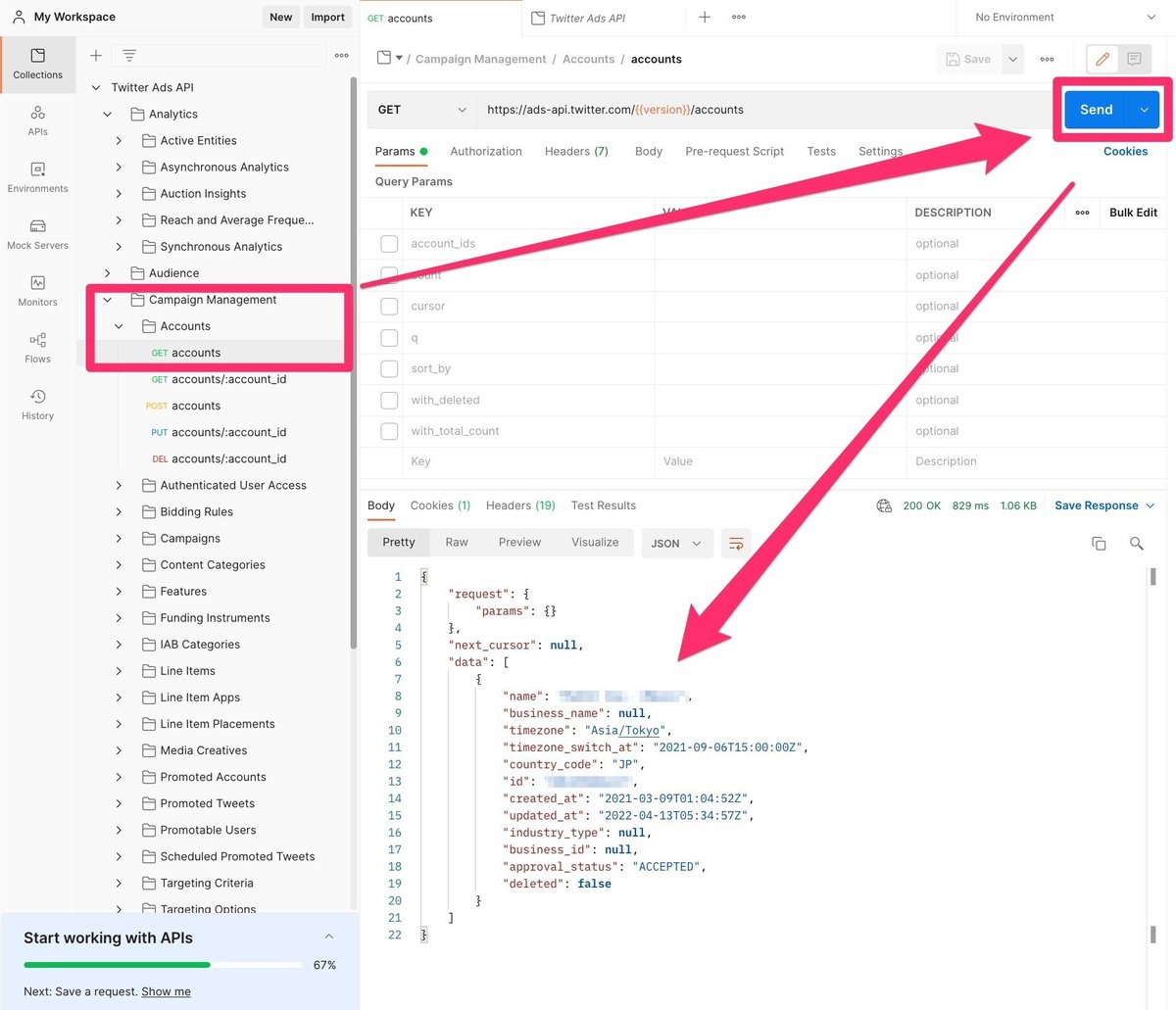Open the Monitors sidebar section
The height and width of the screenshot is (1010, 1176).
pos(37,292)
